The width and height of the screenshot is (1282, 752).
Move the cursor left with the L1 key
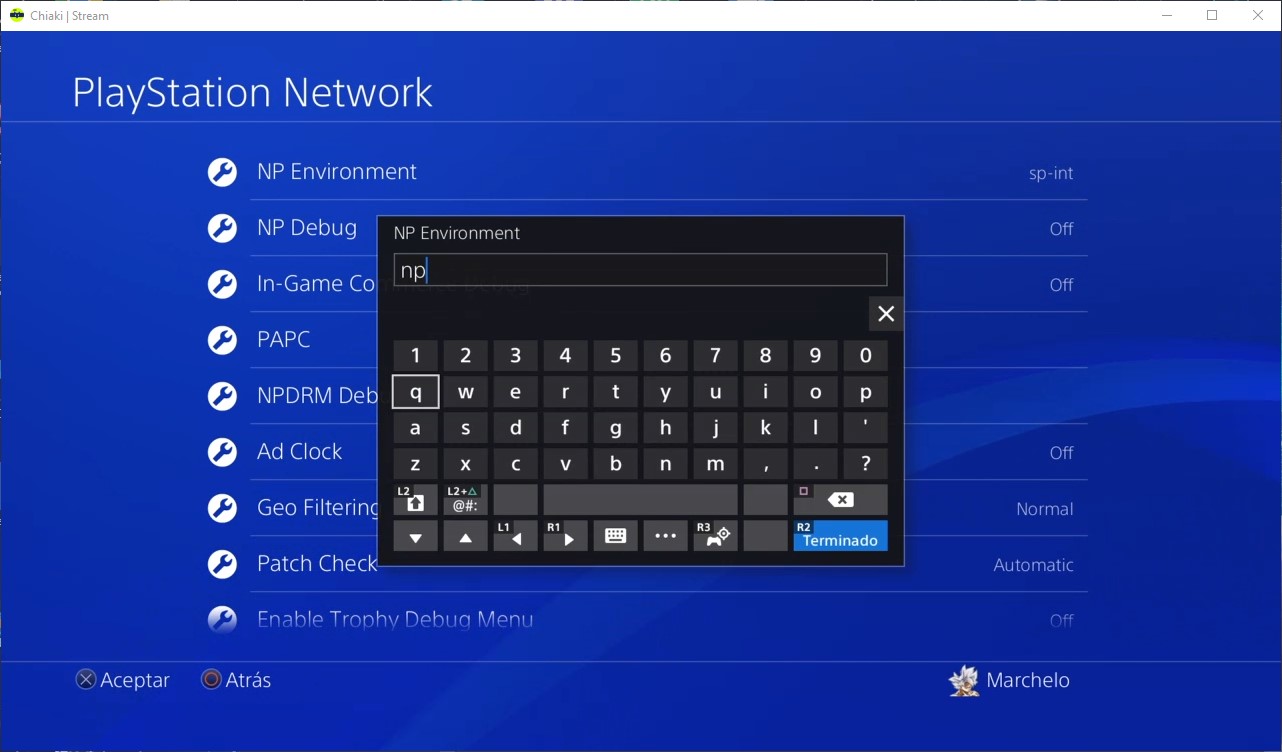pos(516,536)
